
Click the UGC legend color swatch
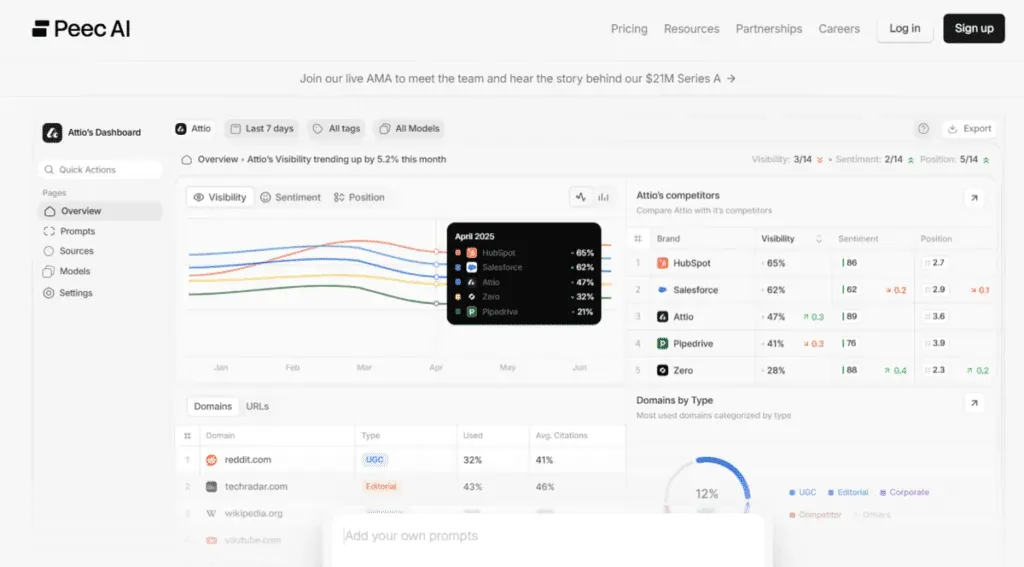[792, 493]
